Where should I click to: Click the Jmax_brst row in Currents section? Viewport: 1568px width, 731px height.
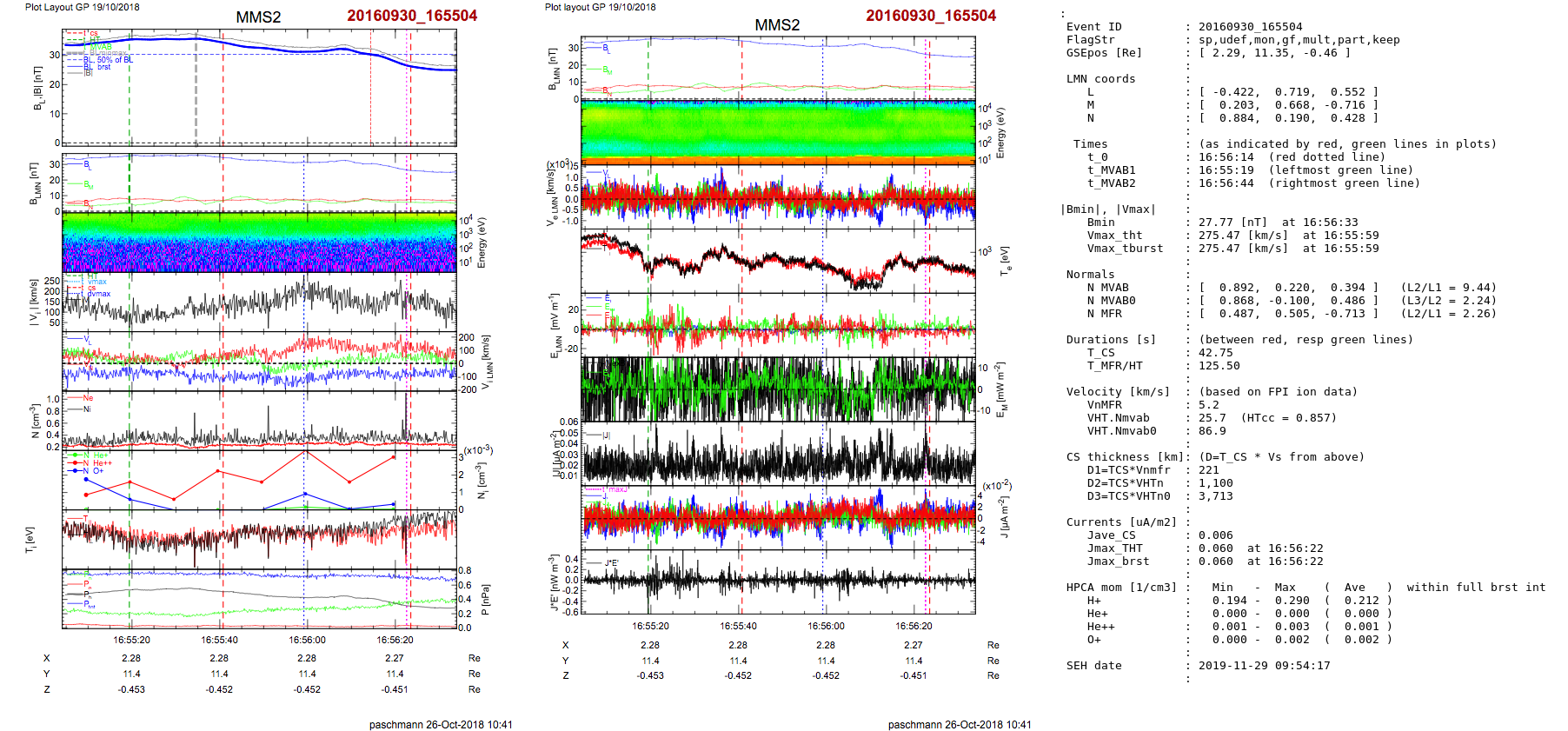click(x=1118, y=562)
